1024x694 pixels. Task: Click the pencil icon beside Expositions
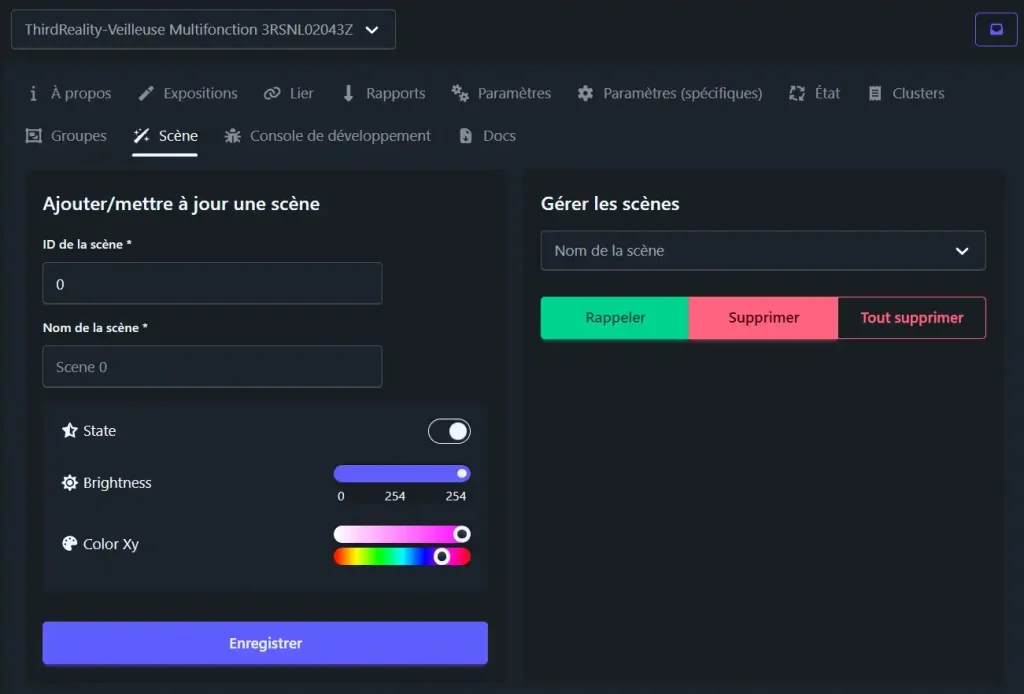146,93
